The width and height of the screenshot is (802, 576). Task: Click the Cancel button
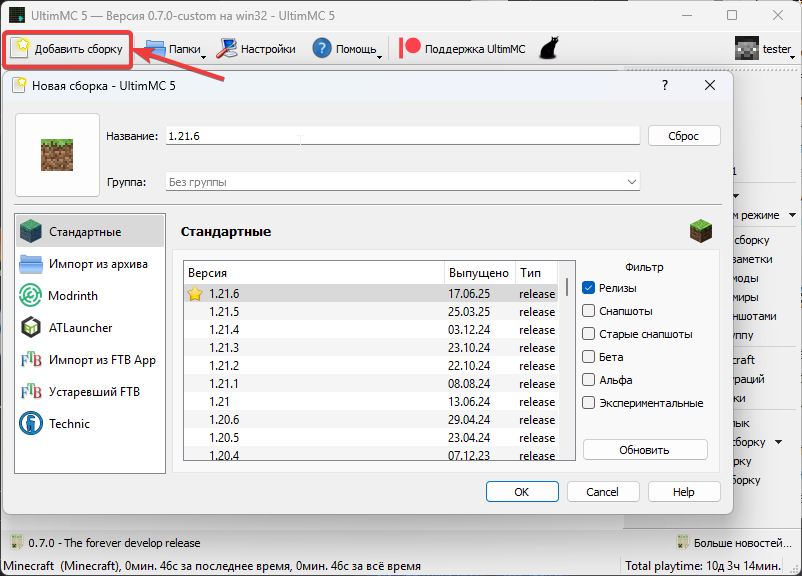coord(603,492)
